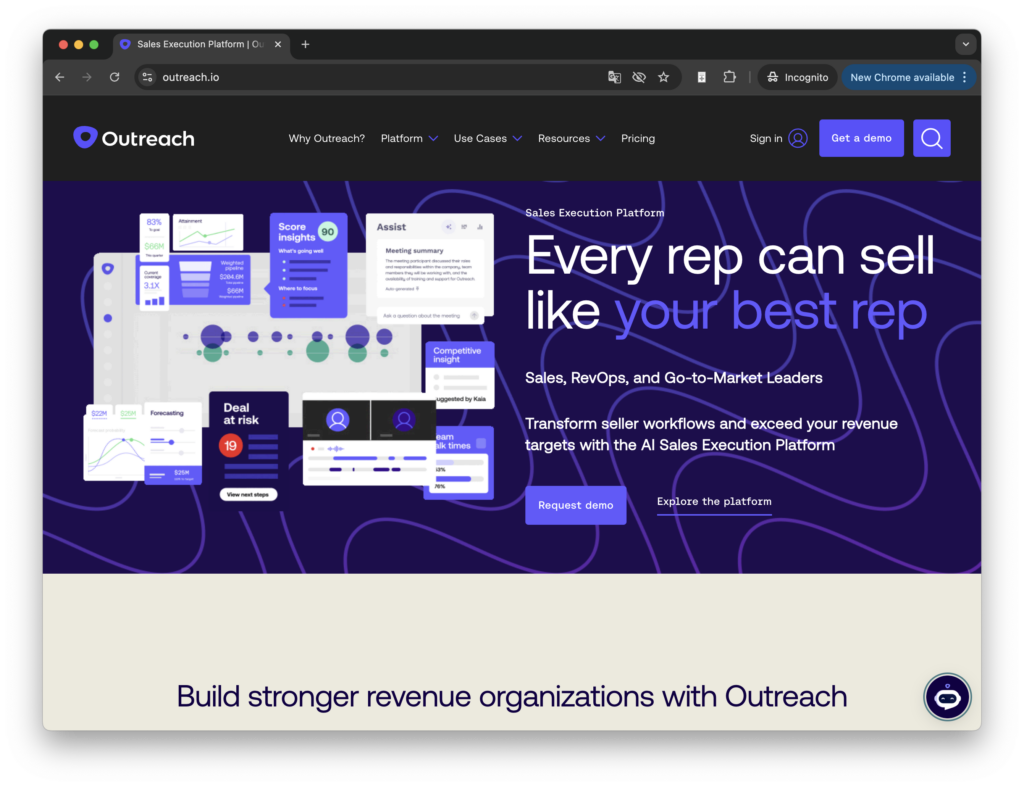Open the site search magnifier button

coord(931,138)
